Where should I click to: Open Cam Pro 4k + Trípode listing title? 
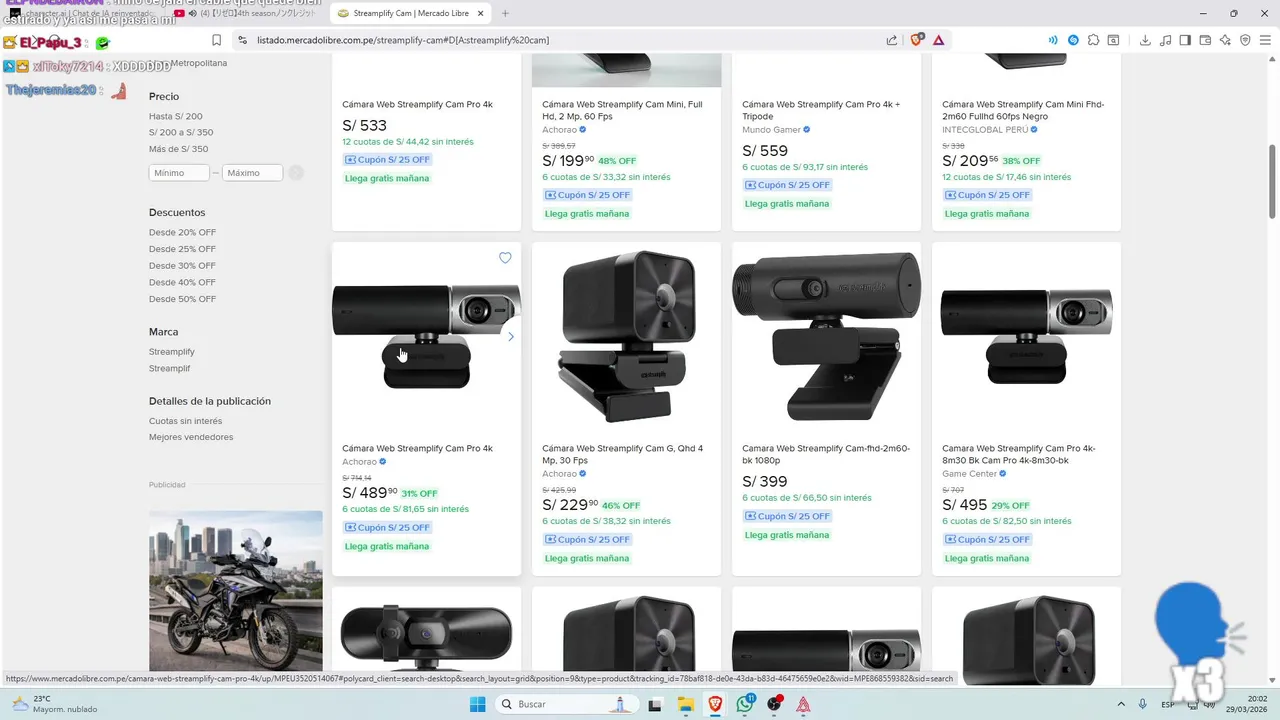tap(821, 110)
